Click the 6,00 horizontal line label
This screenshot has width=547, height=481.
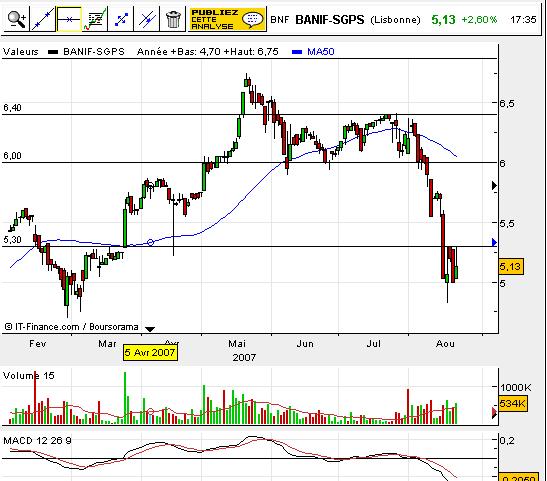coord(12,156)
